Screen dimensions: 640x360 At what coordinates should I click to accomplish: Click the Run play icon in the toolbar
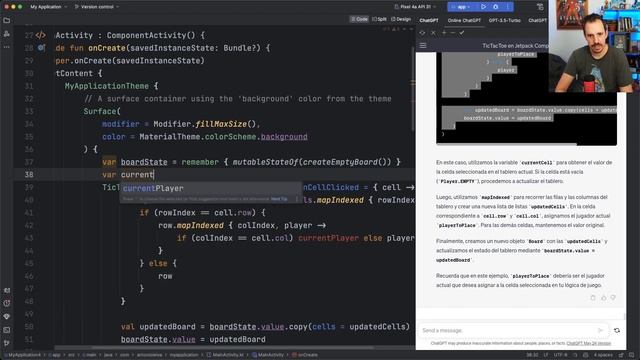point(483,7)
